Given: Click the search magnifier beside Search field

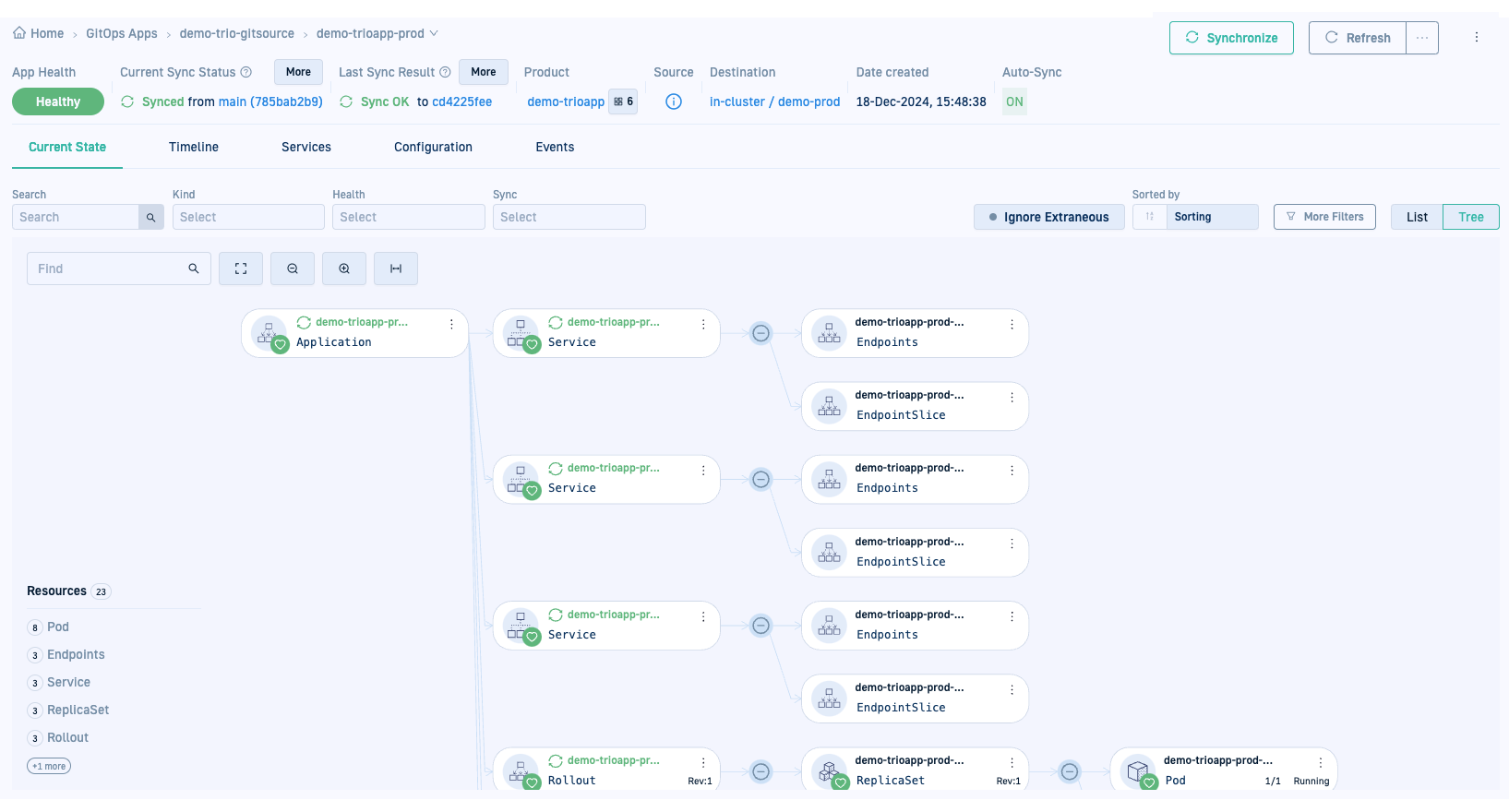Looking at the screenshot, I should 150,217.
